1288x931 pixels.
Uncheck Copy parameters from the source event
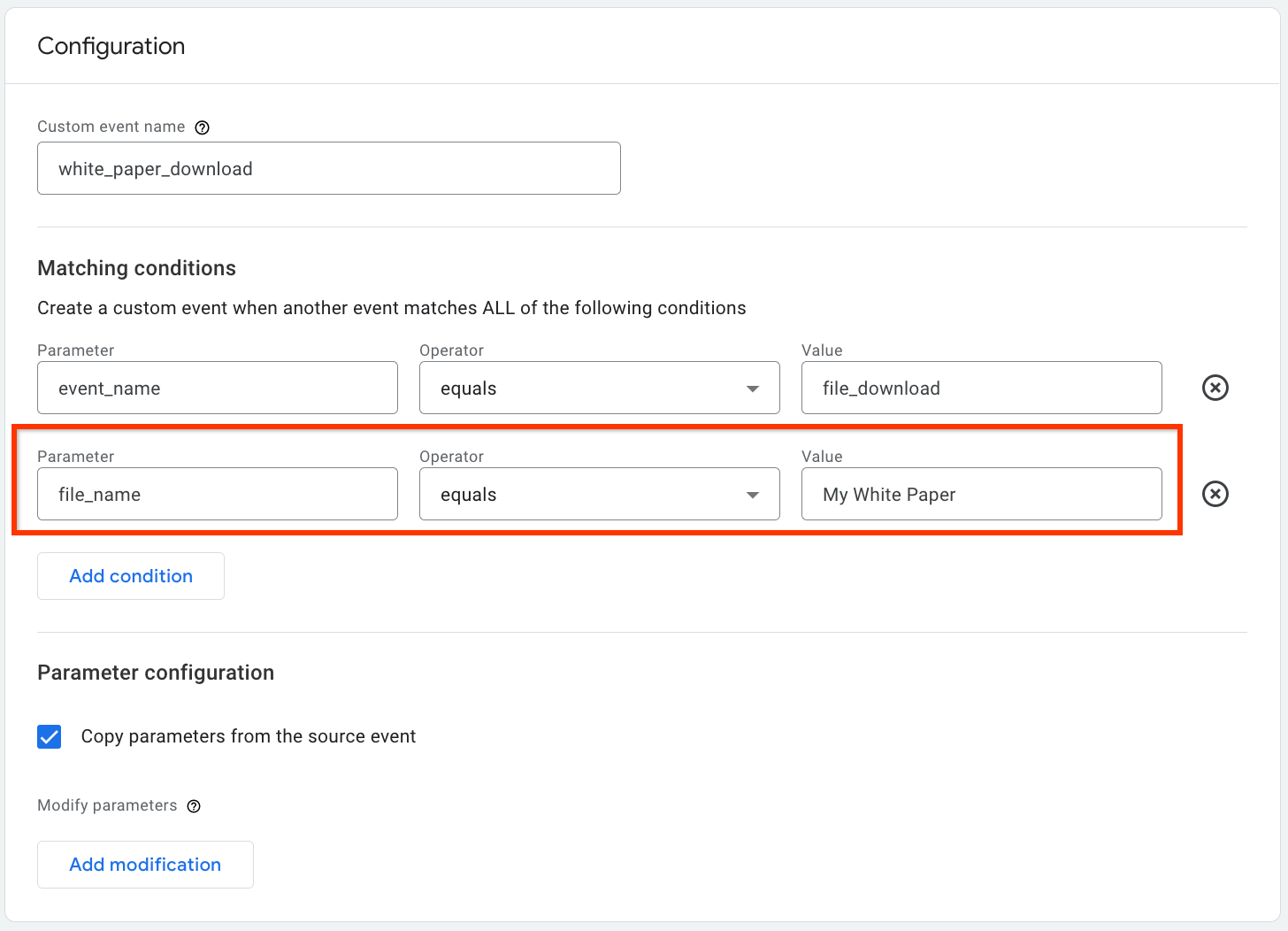point(50,736)
